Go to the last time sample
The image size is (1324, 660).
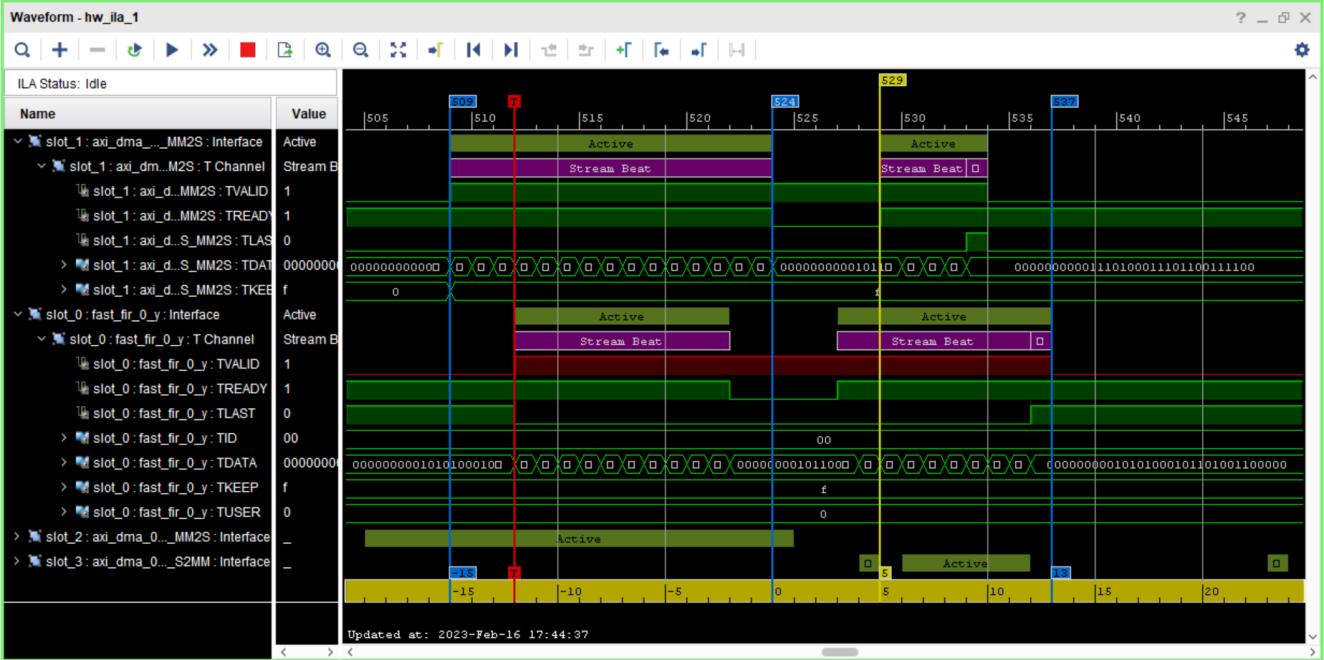(x=511, y=49)
